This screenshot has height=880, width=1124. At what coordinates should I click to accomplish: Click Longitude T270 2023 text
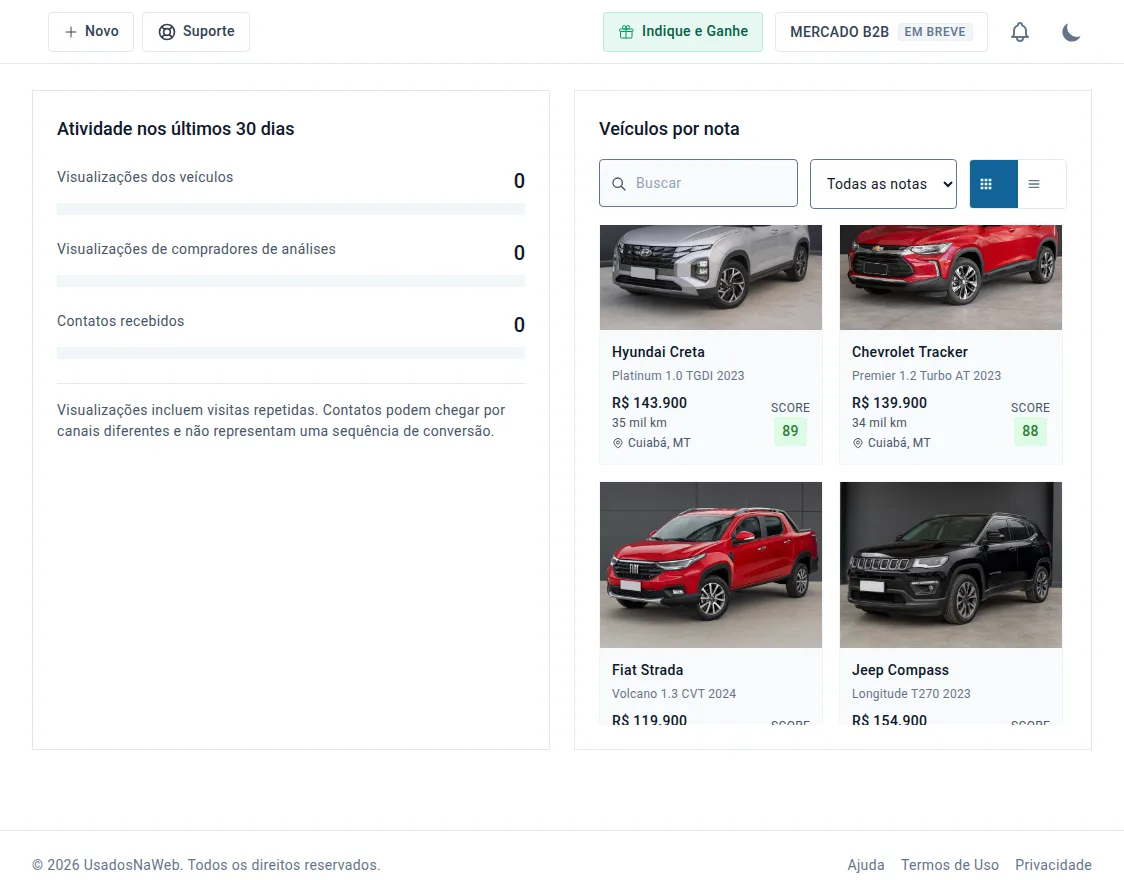tap(911, 694)
